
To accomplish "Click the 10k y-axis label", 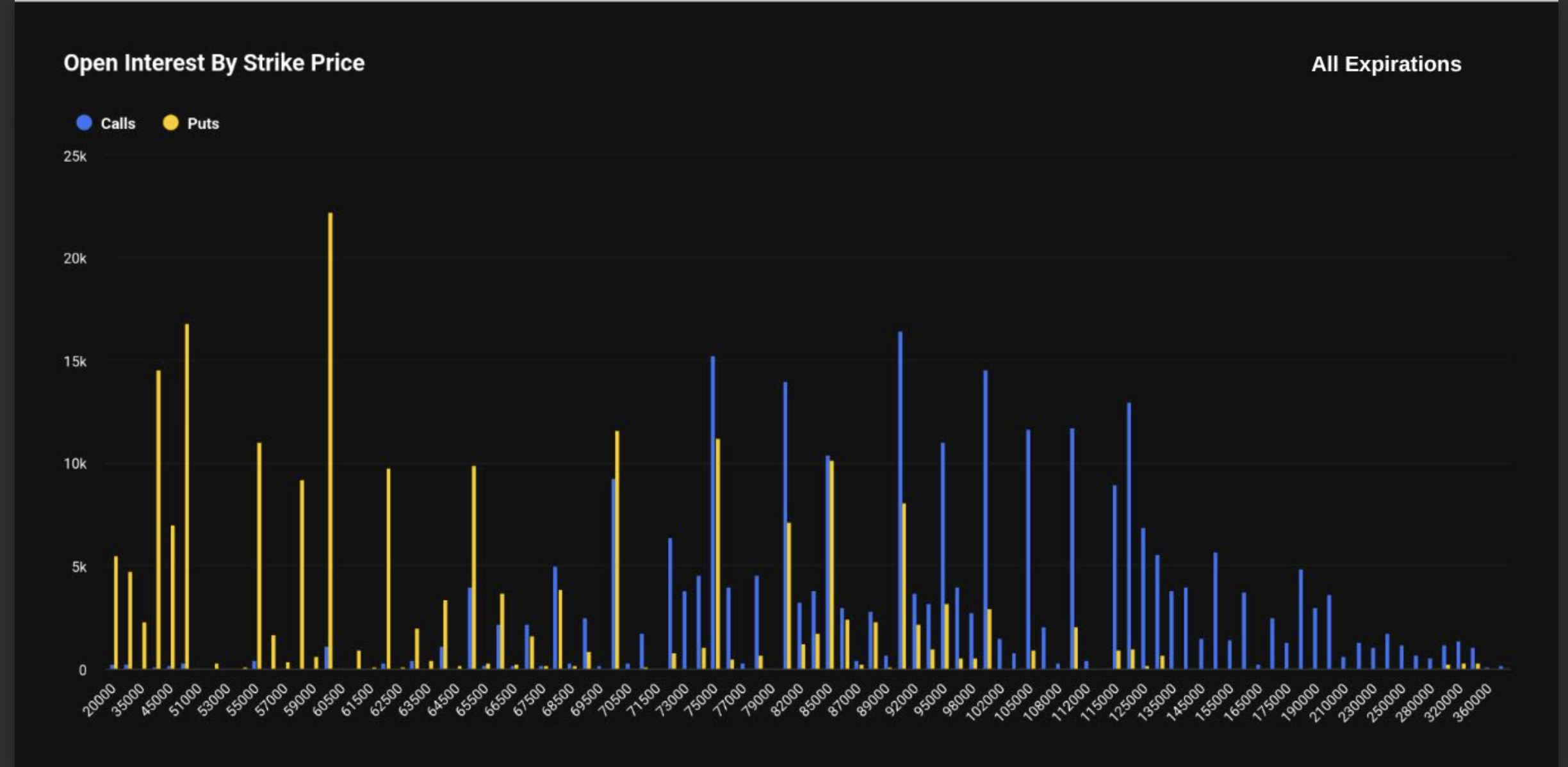I will coord(75,464).
